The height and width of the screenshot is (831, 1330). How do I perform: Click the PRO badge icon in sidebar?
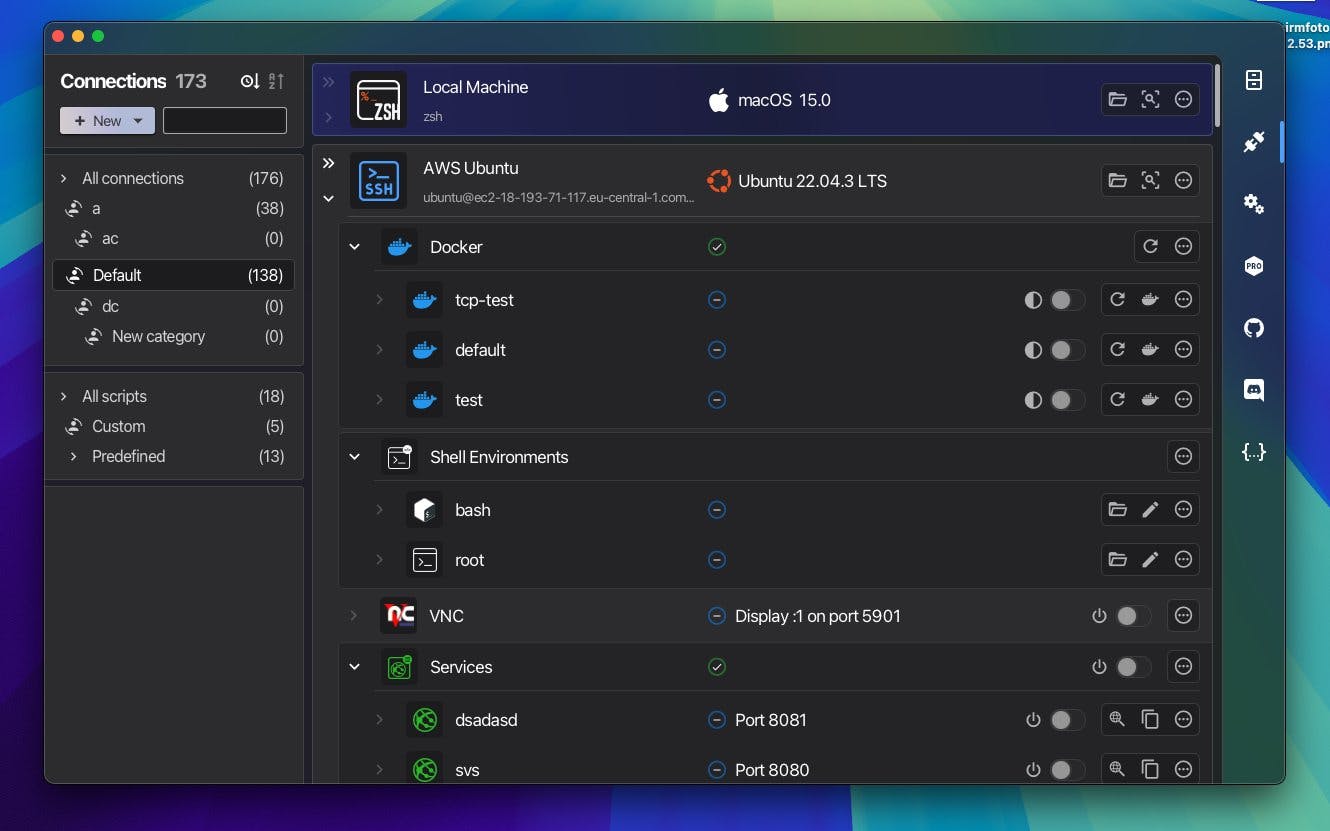[1253, 266]
